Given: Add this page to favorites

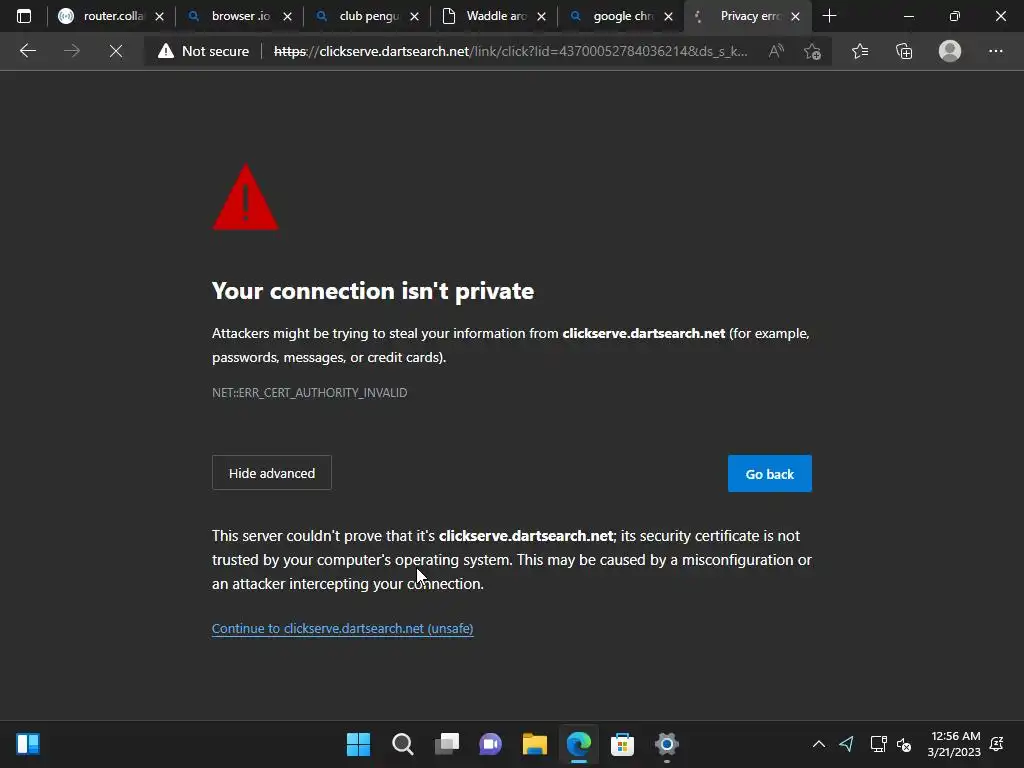Looking at the screenshot, I should coord(812,51).
